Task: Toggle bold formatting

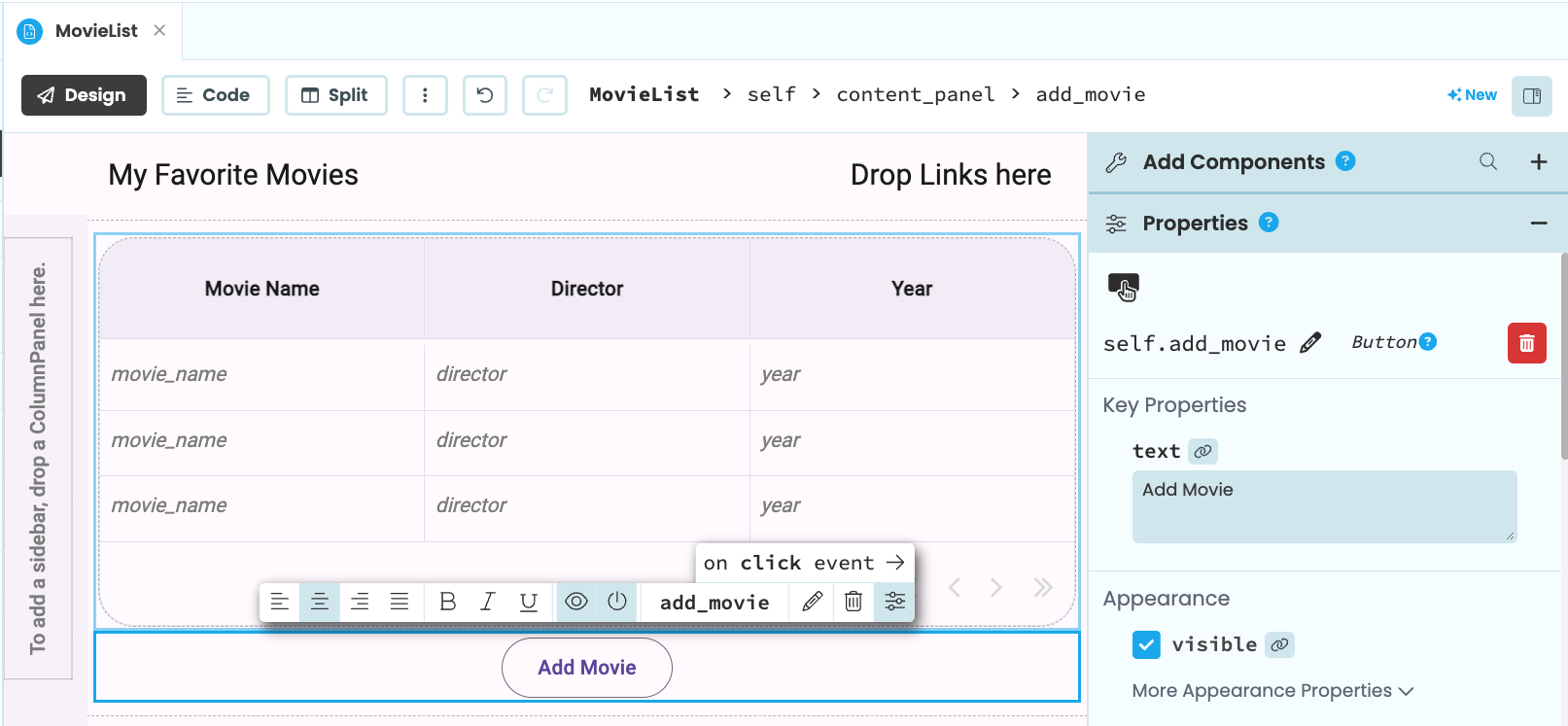Action: point(448,602)
